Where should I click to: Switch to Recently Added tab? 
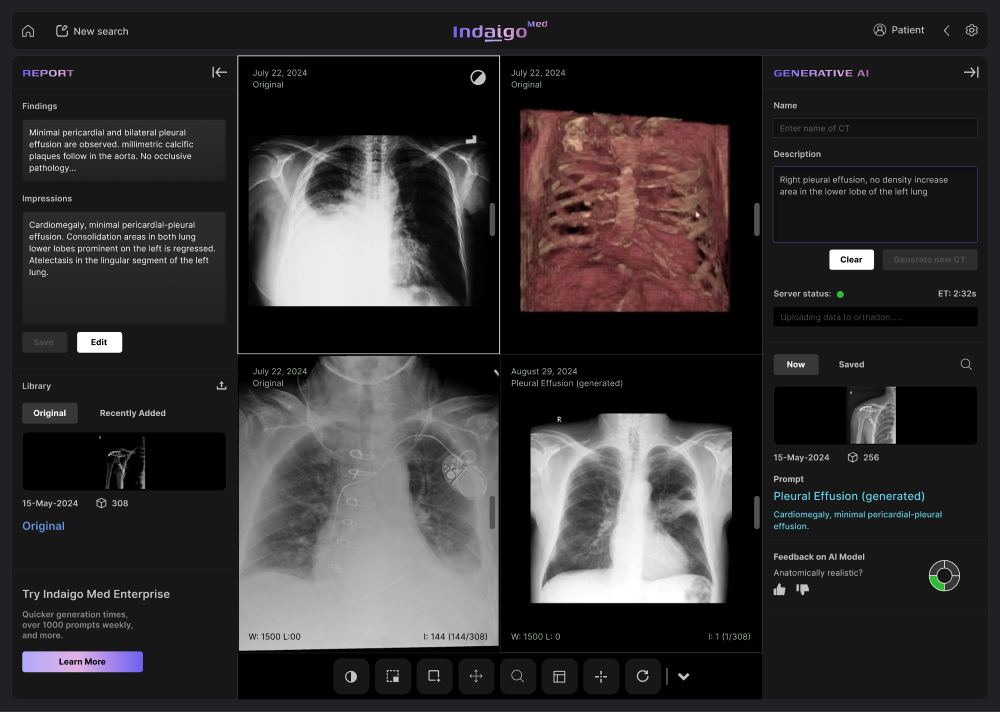pyautogui.click(x=133, y=413)
